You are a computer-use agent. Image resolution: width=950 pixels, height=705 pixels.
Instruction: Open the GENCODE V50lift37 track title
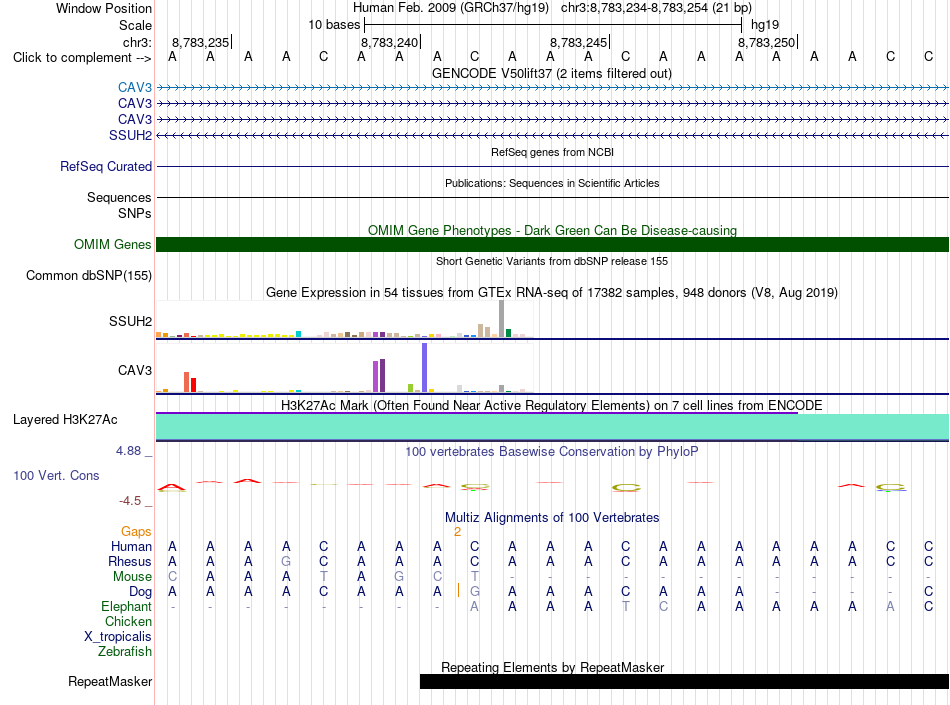[x=552, y=73]
